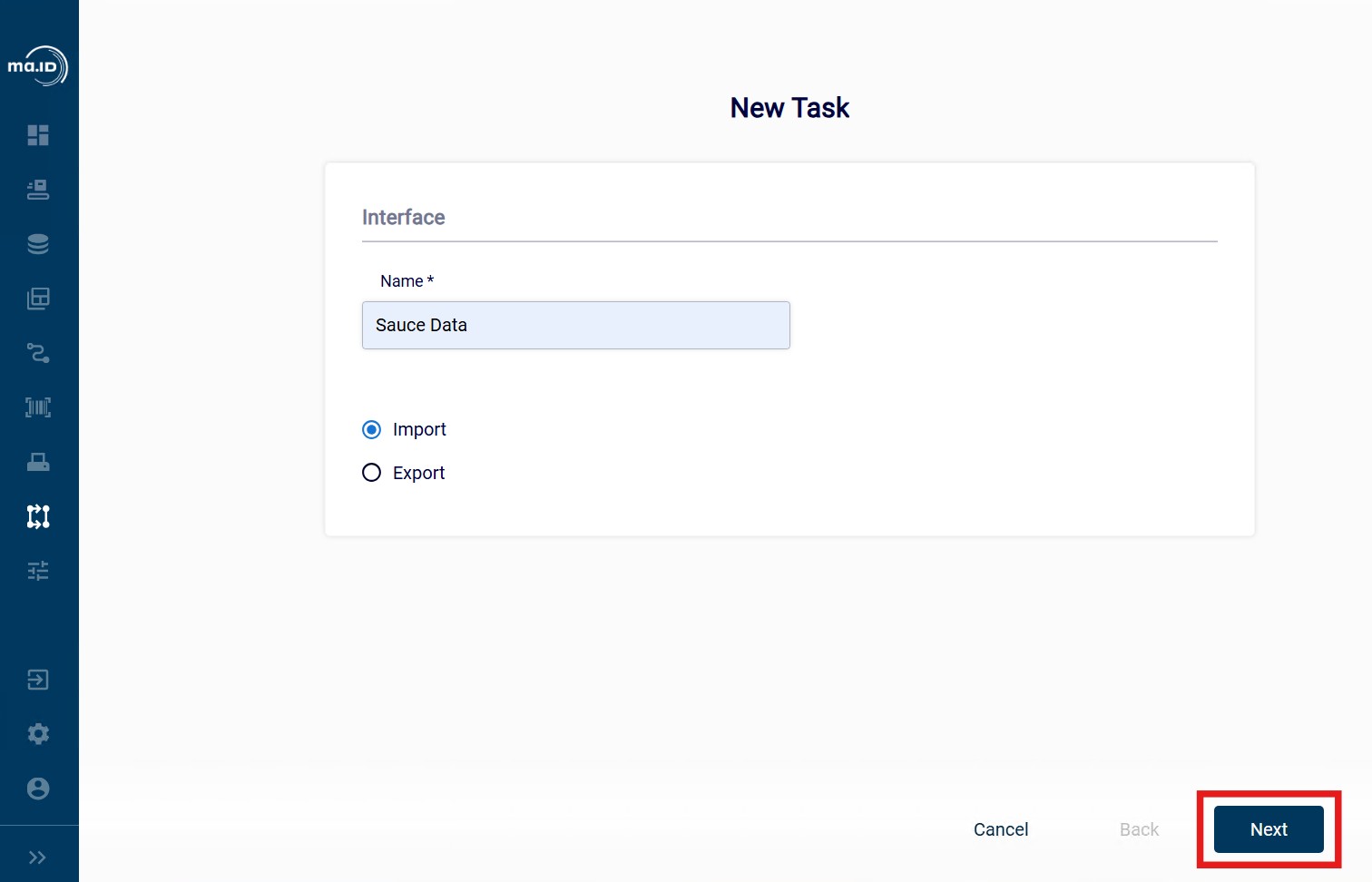
Task: Open the printer sidebar icon
Action: [x=38, y=462]
